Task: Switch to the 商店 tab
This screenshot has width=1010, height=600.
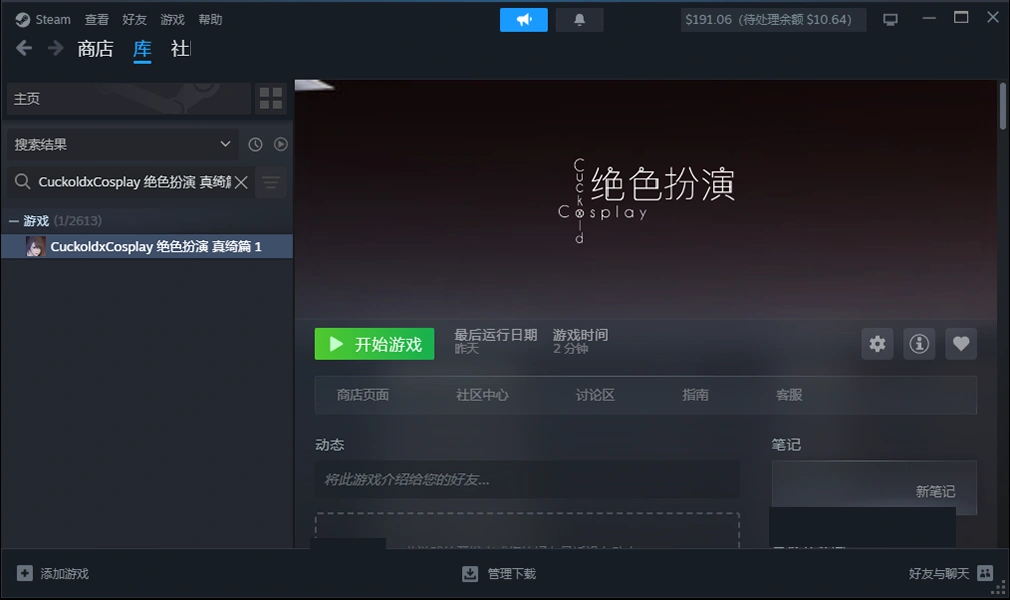Action: pos(95,49)
